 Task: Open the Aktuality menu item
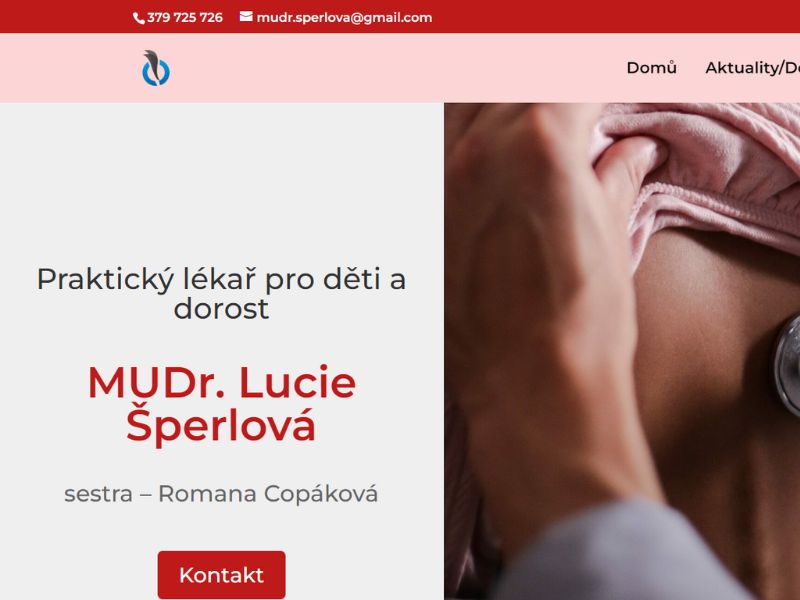752,68
